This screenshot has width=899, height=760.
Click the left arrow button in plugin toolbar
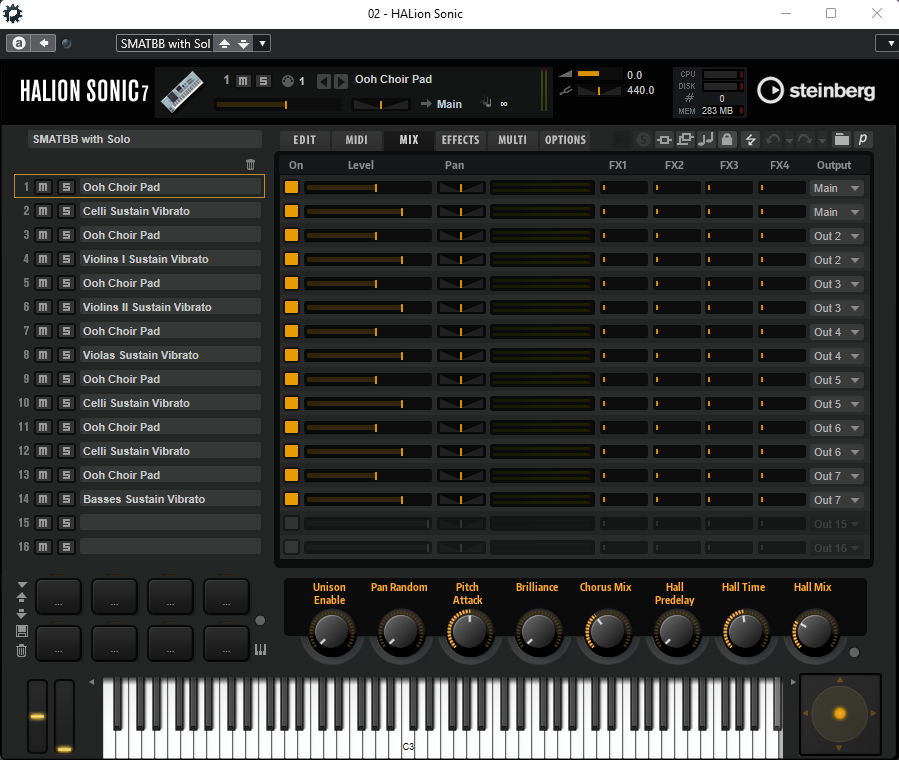44,43
